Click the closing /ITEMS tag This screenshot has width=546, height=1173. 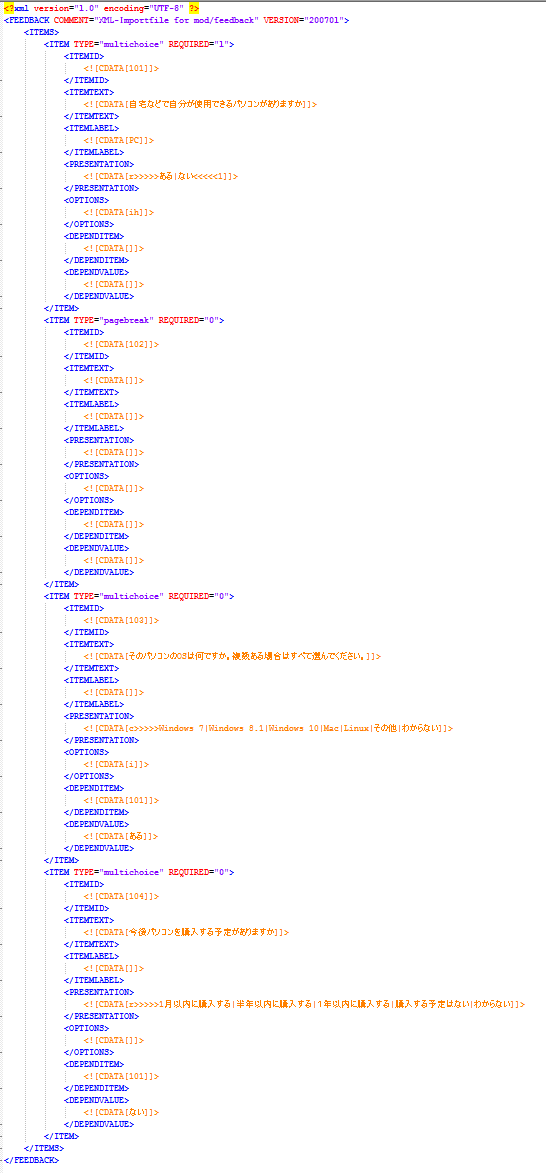(x=43, y=1148)
